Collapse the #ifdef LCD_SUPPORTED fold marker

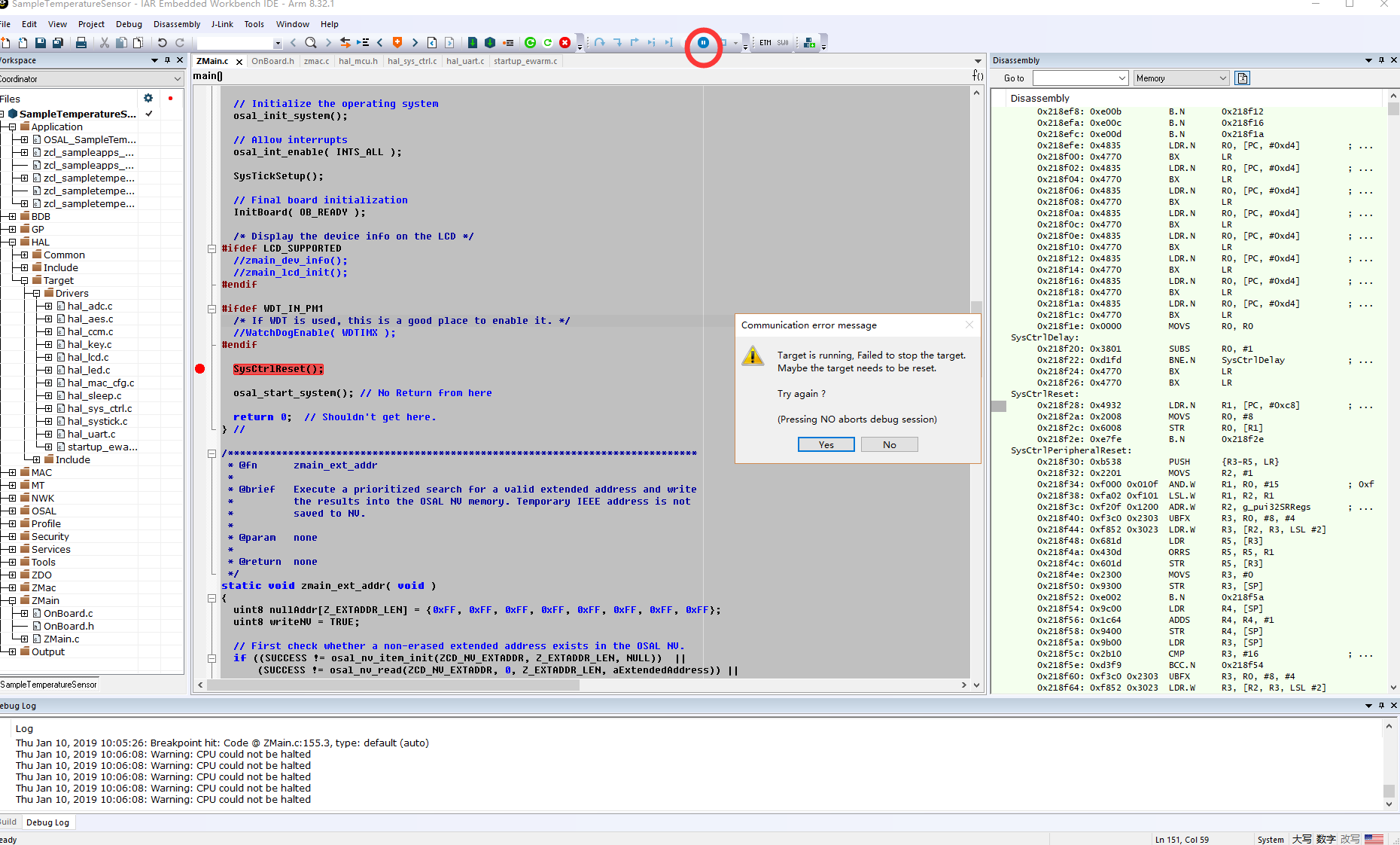(212, 249)
